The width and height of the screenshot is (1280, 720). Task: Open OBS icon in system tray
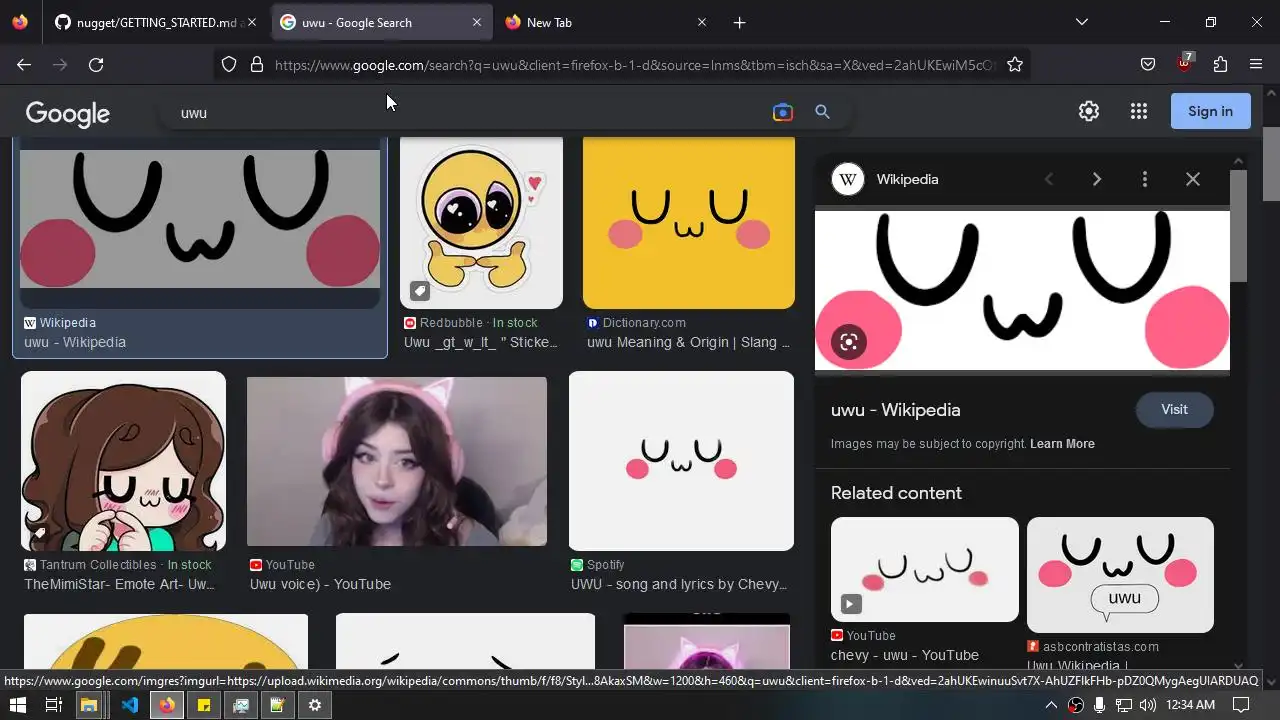1076,705
